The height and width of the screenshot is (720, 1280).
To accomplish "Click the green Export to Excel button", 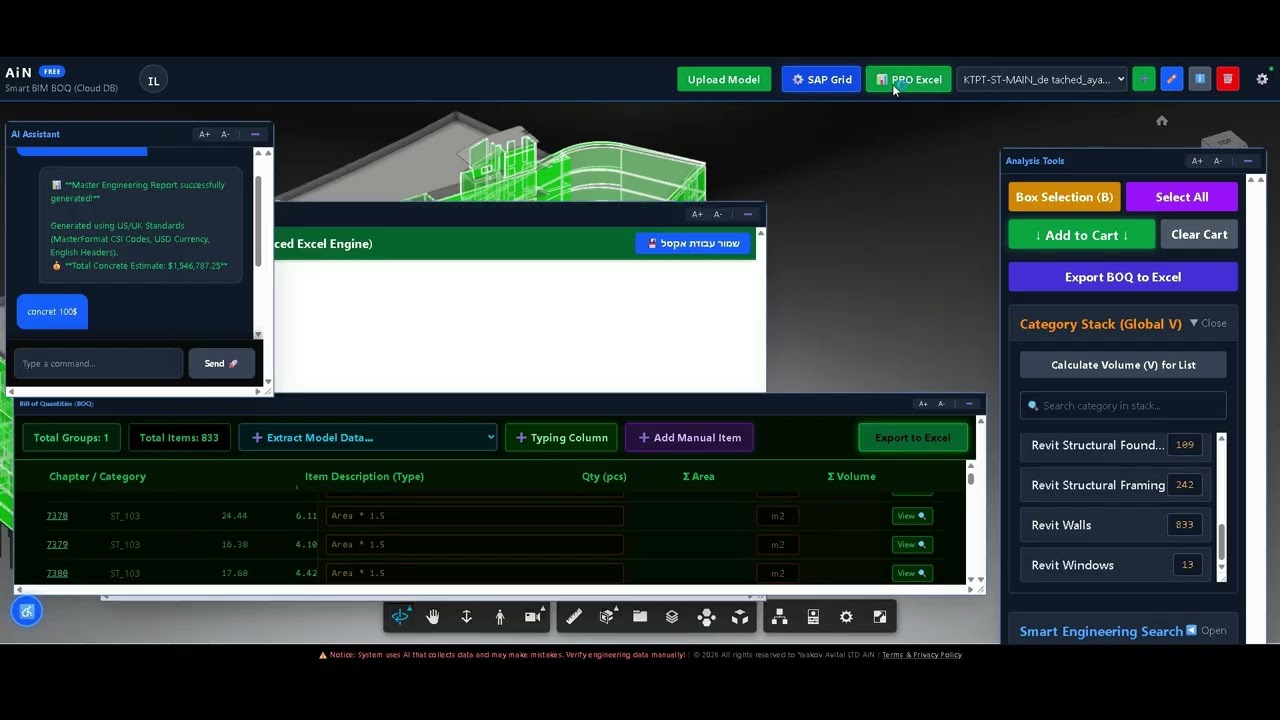I will coord(913,437).
